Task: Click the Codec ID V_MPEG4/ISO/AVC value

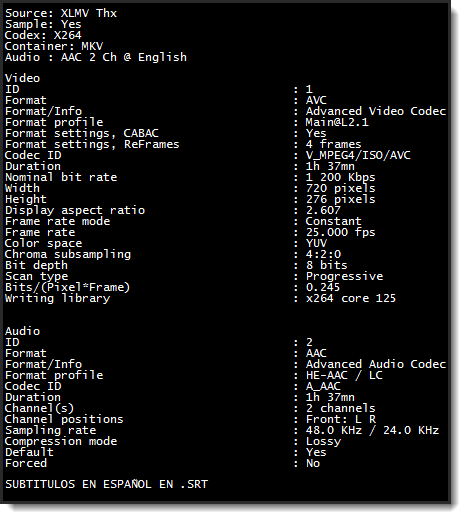Action: click(x=358, y=155)
